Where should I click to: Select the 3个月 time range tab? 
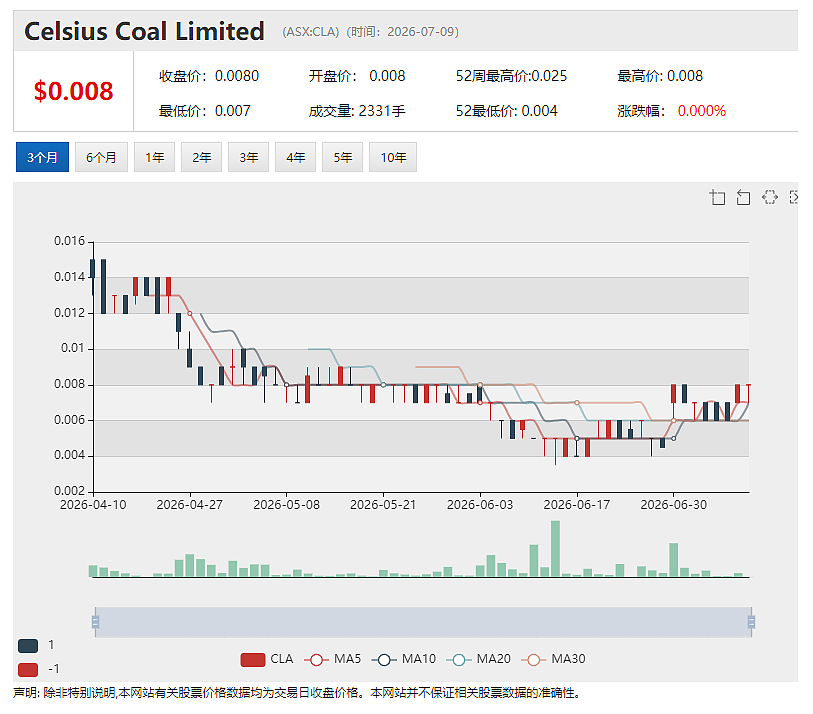pyautogui.click(x=42, y=157)
